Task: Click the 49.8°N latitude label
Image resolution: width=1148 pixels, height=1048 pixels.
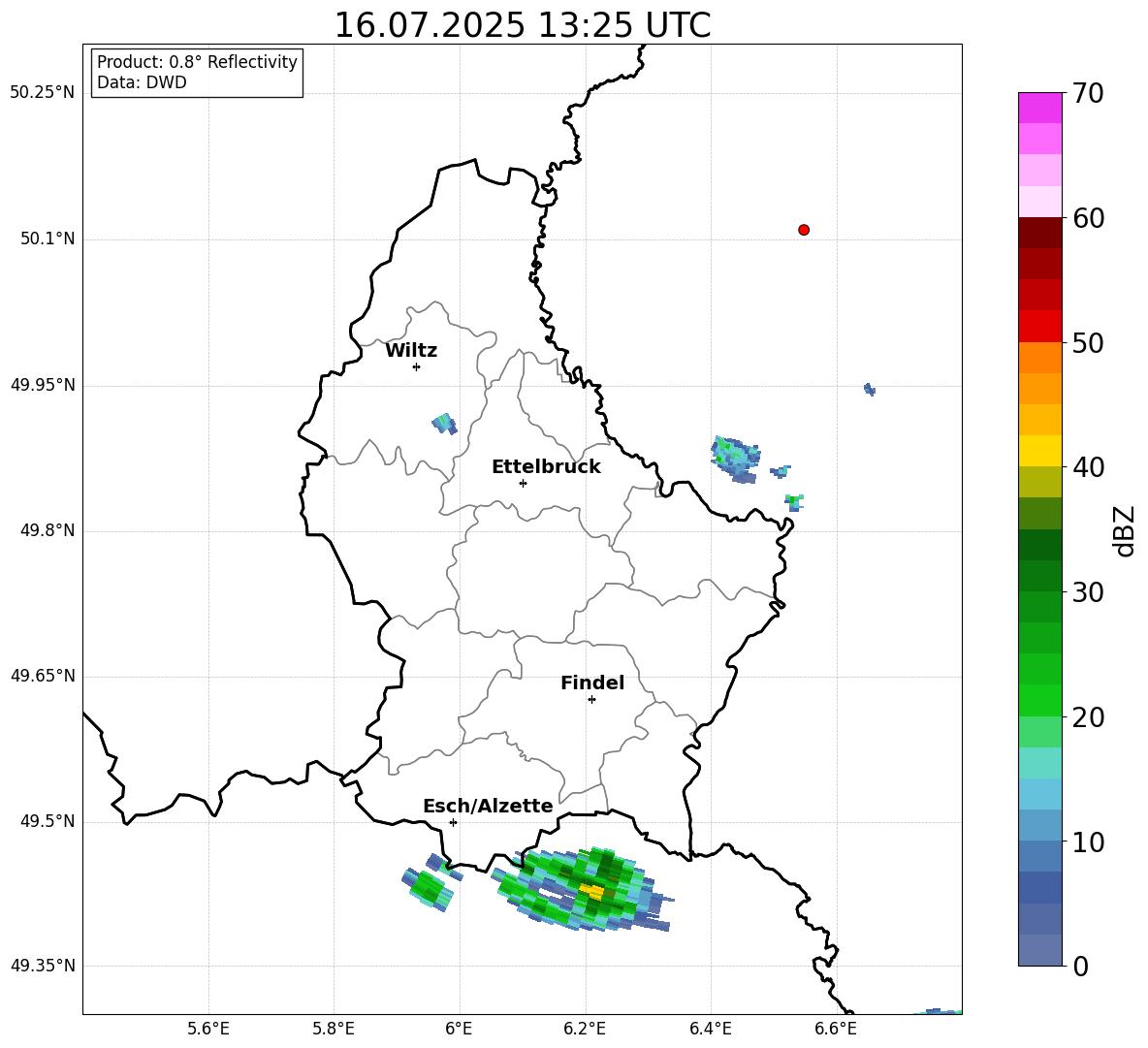Action: 48,530
